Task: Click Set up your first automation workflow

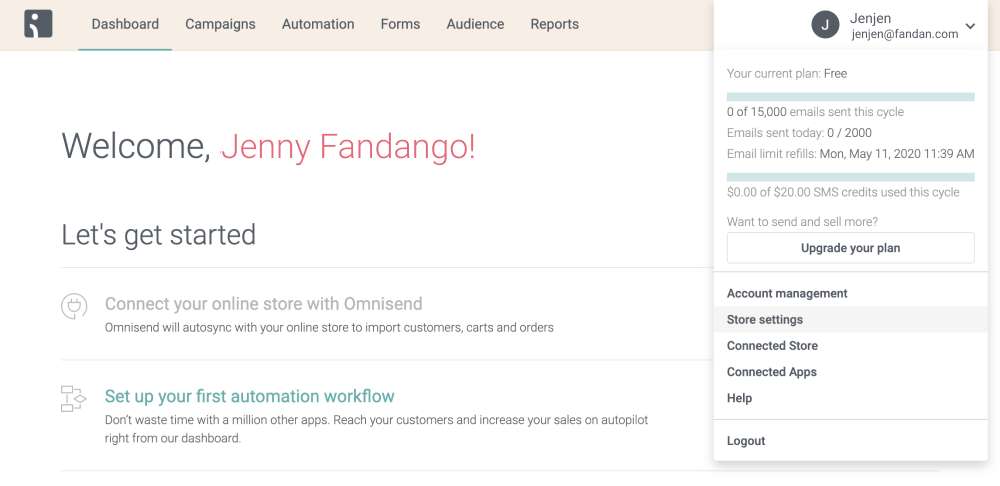Action: (x=250, y=397)
